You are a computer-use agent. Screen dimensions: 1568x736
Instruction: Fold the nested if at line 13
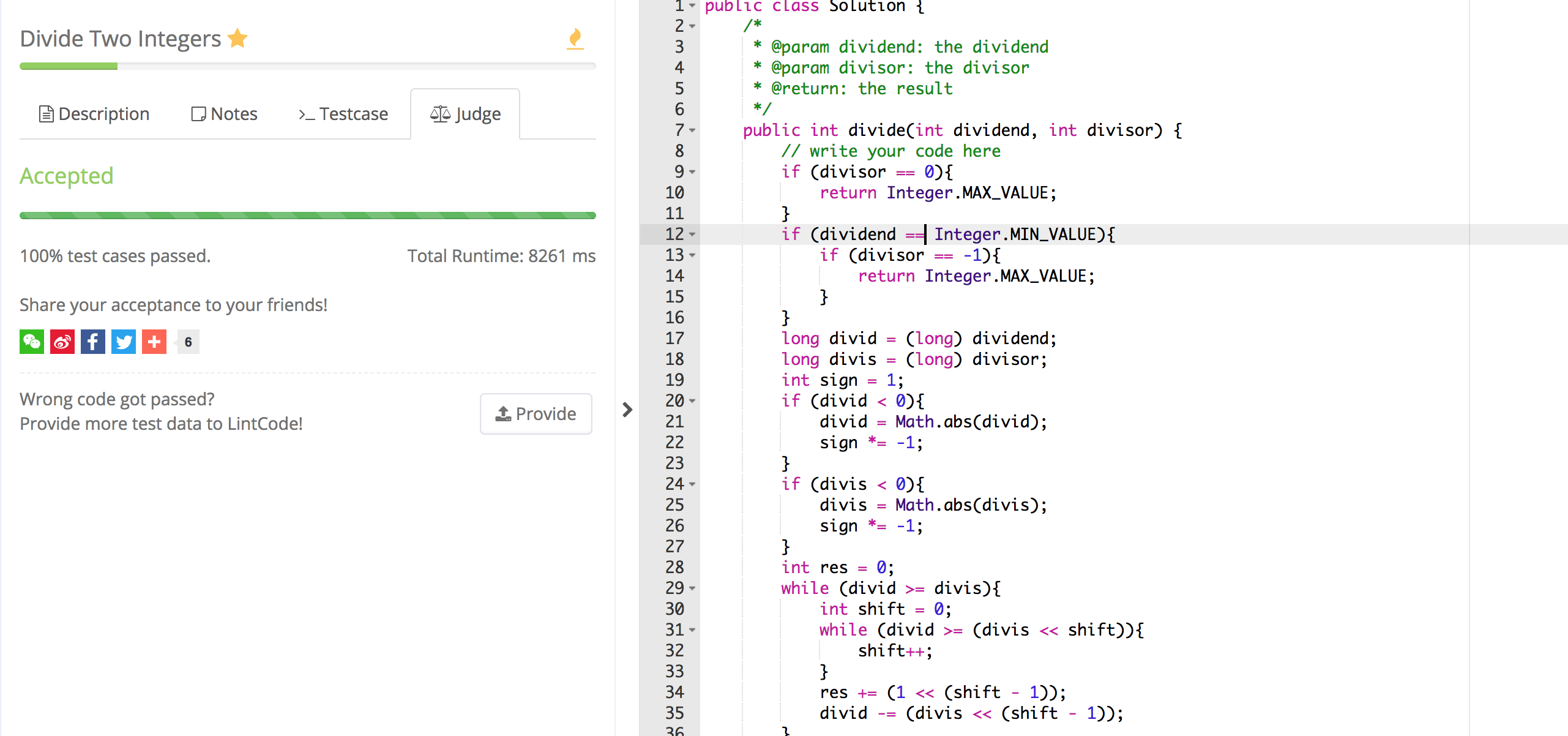coord(692,255)
